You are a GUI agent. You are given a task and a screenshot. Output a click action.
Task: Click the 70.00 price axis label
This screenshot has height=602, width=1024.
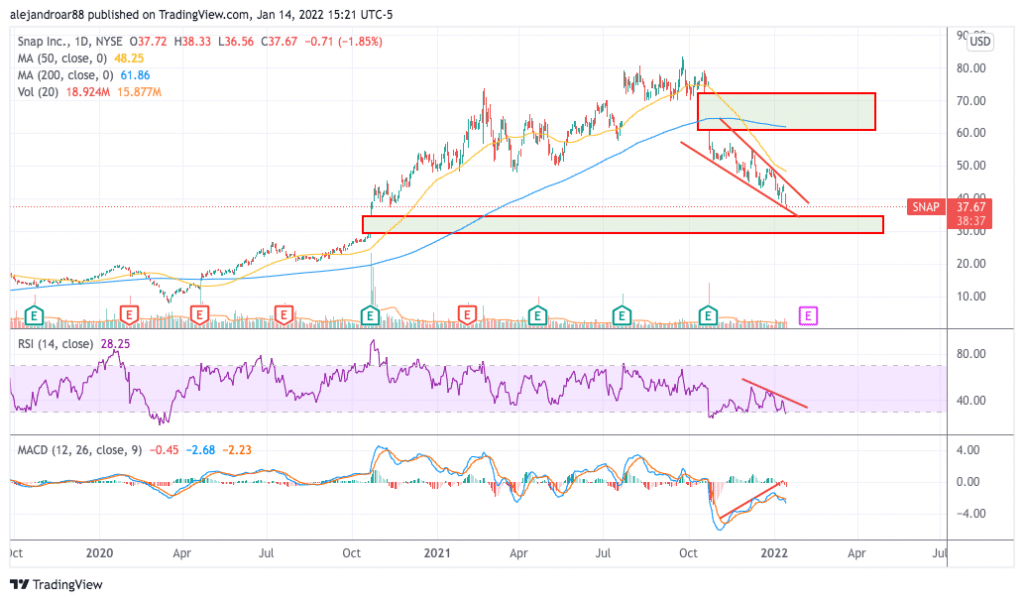coord(971,101)
